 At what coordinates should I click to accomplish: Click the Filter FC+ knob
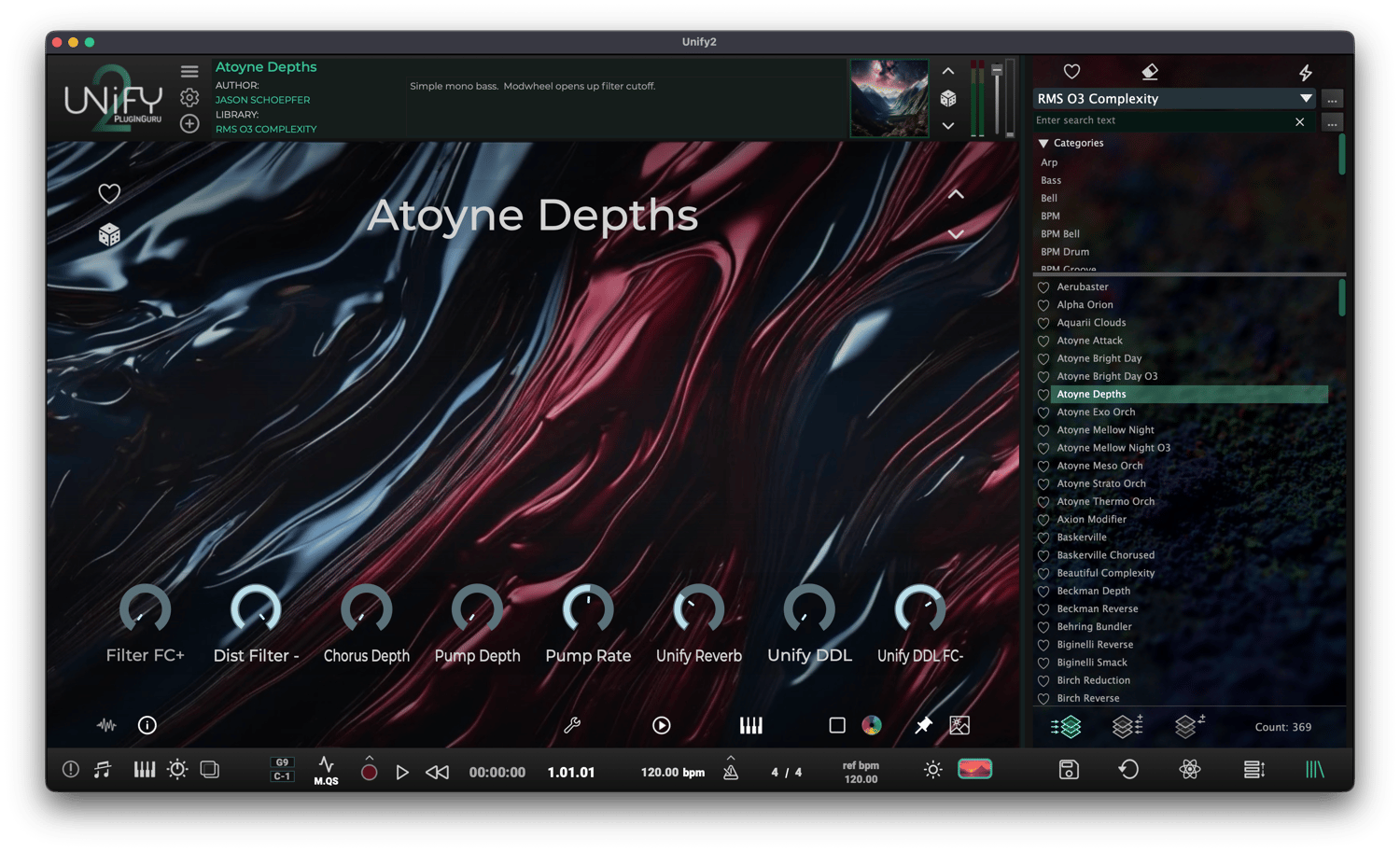tap(146, 610)
